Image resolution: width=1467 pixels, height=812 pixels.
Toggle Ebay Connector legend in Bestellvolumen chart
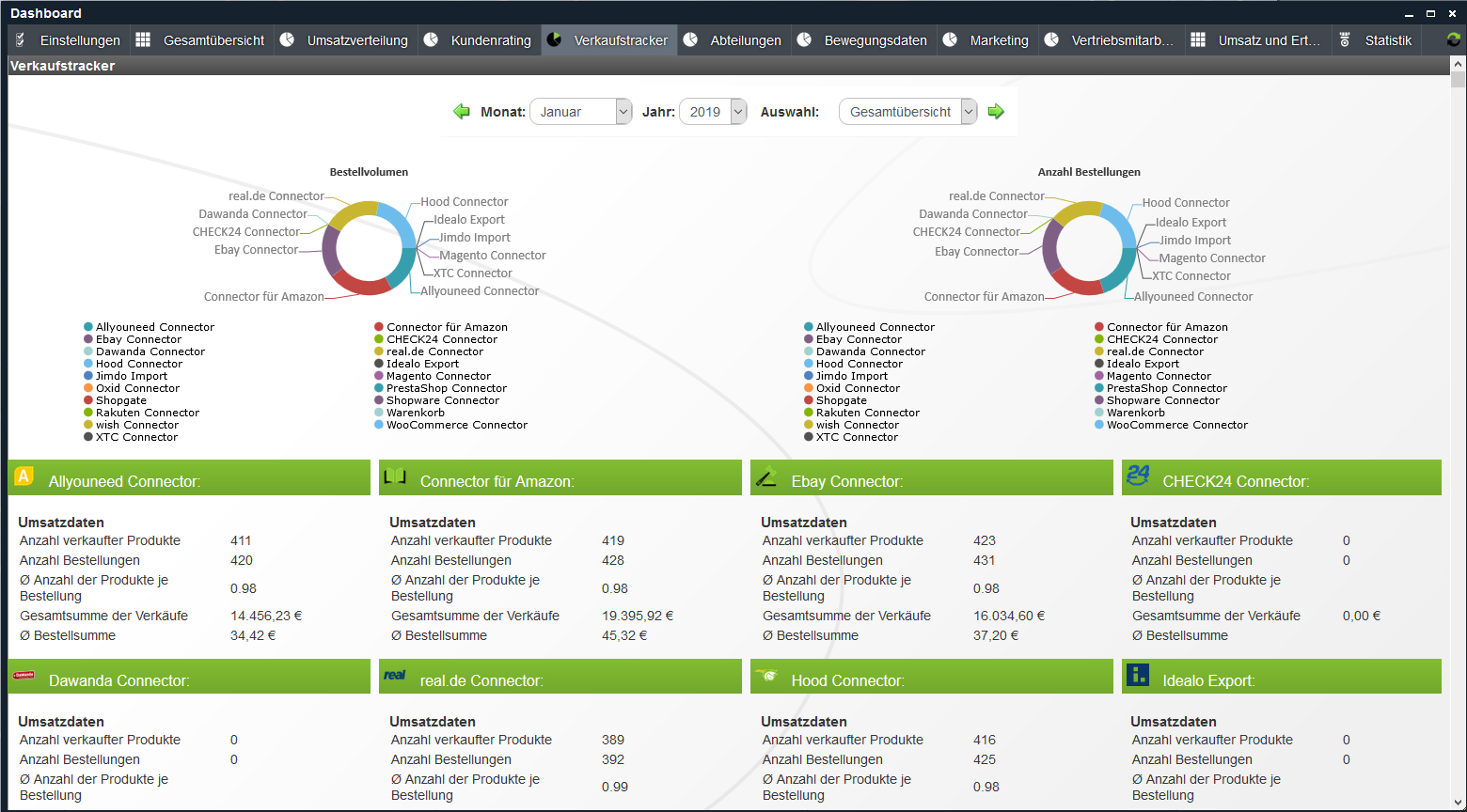[133, 339]
